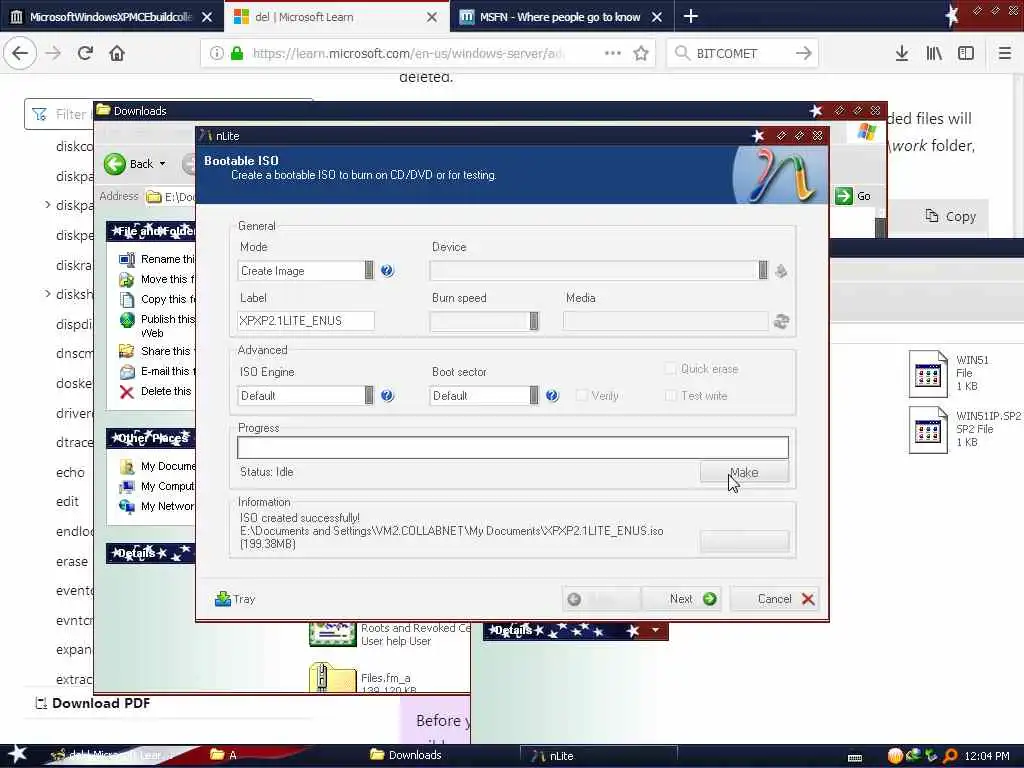The image size is (1024, 768).
Task: Click the Media field in nLite
Action: [x=665, y=321]
